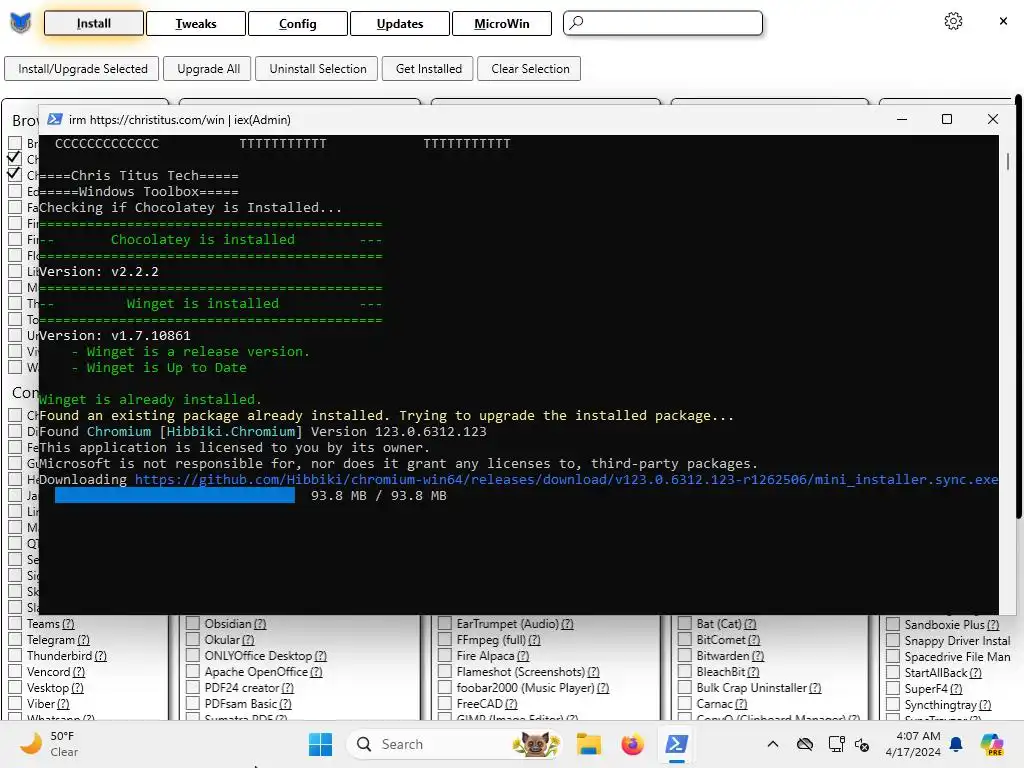The width and height of the screenshot is (1024, 768).
Task: Check the Vesktop checkbox
Action: [x=15, y=688]
